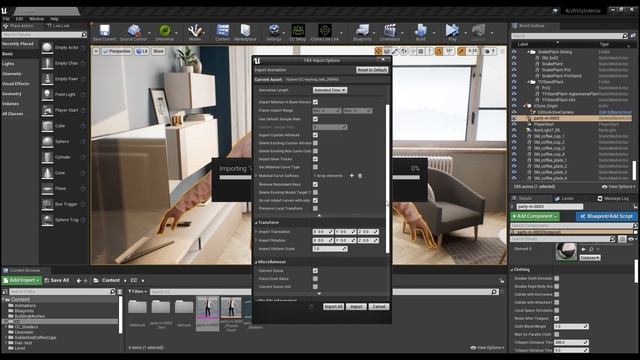
Task: Toggle Import Bone Tracks checkbox
Action: point(315,159)
